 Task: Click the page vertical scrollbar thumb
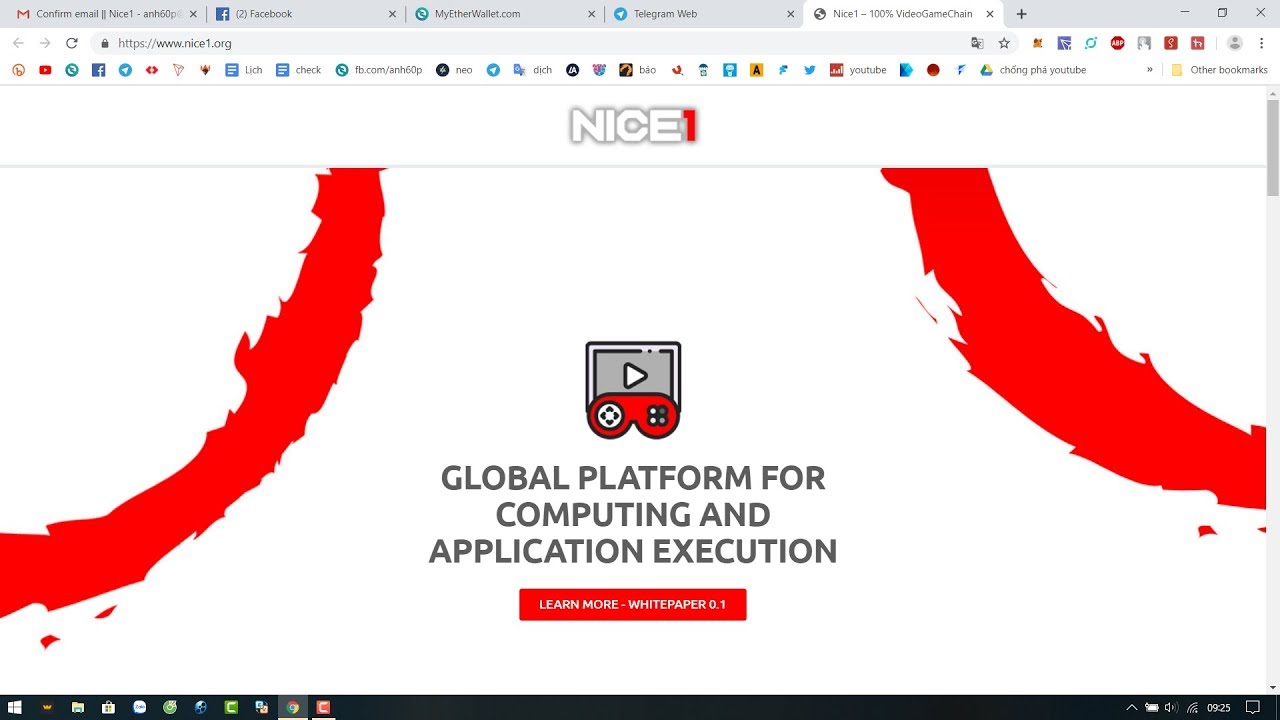point(1272,147)
